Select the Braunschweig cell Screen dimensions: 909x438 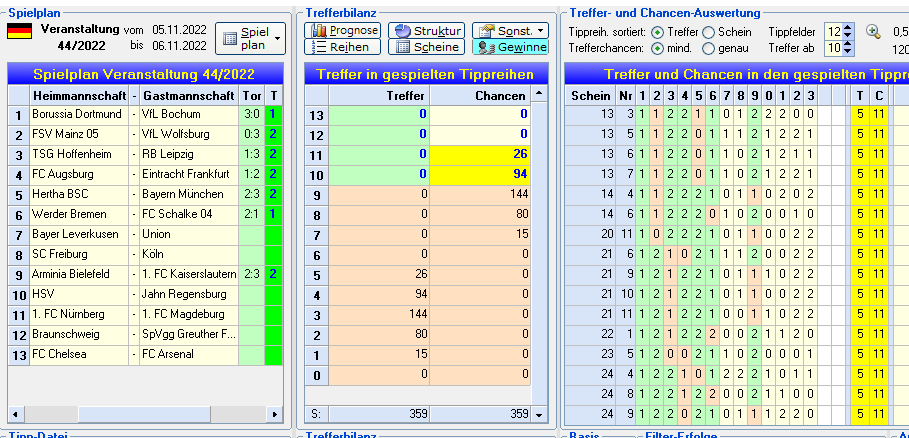79,334
